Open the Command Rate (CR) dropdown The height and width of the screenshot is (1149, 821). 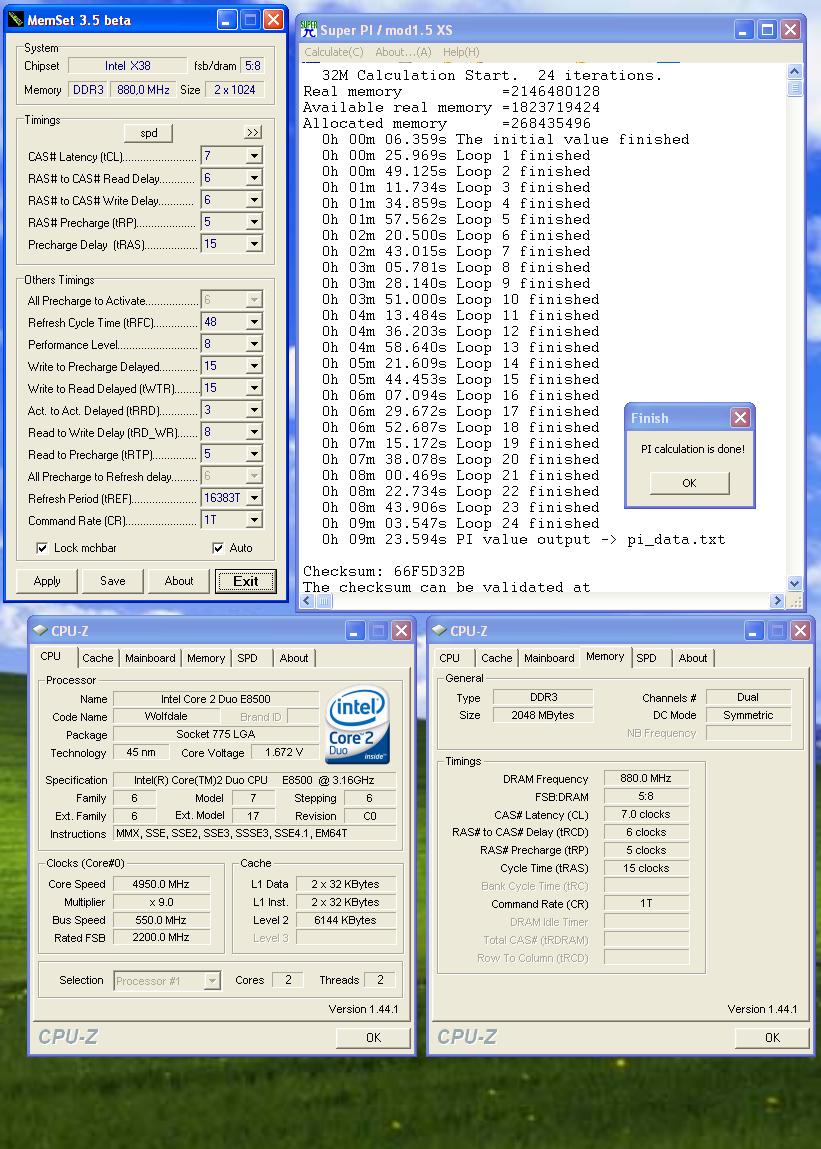(x=254, y=520)
